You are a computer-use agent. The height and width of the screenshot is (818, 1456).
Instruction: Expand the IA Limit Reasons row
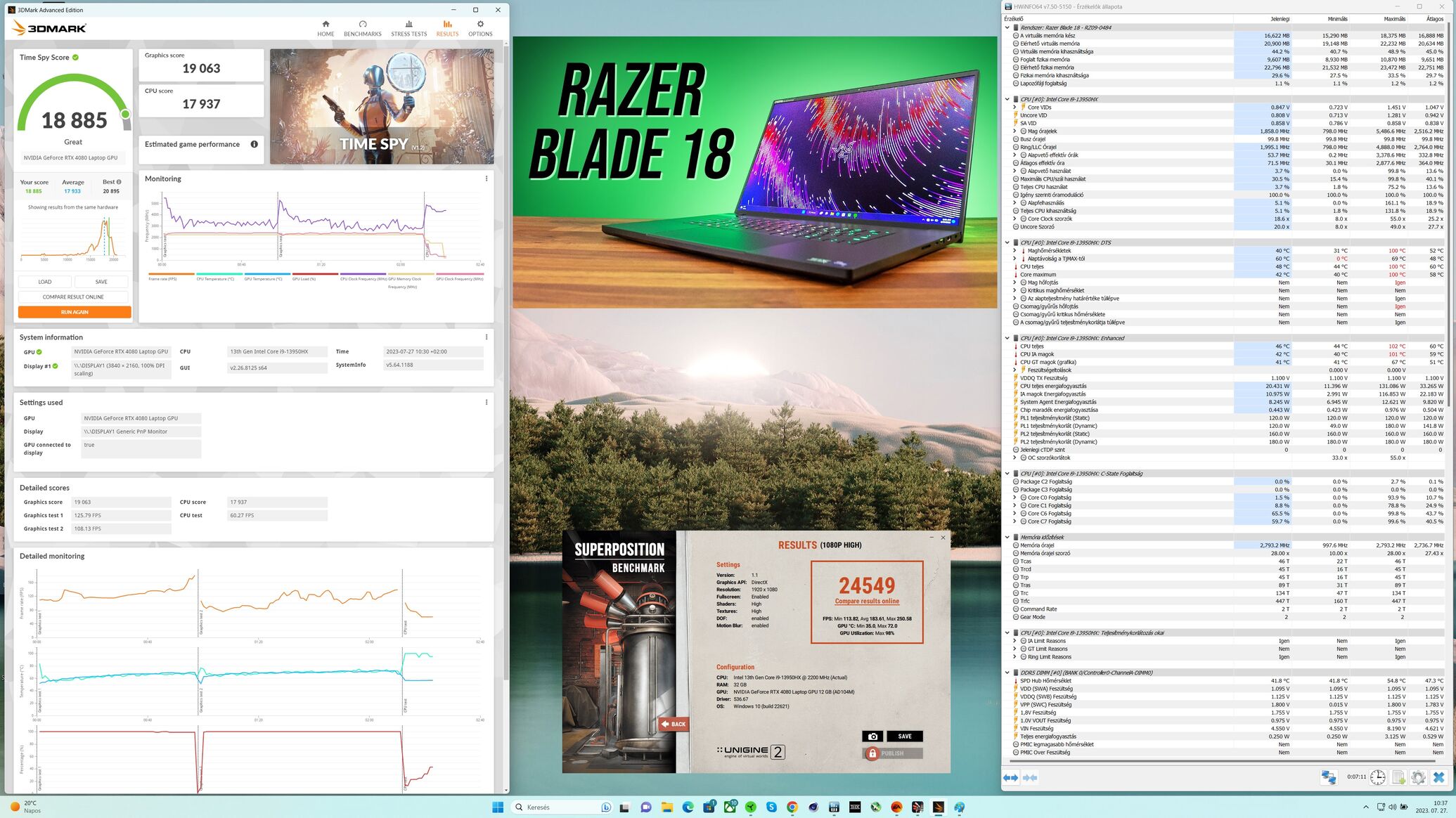pos(1014,641)
